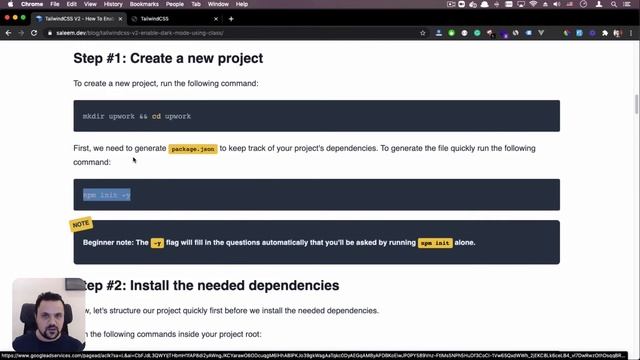640x360 pixels.
Task: Open the user account menu bar icon
Action: tap(599, 4)
